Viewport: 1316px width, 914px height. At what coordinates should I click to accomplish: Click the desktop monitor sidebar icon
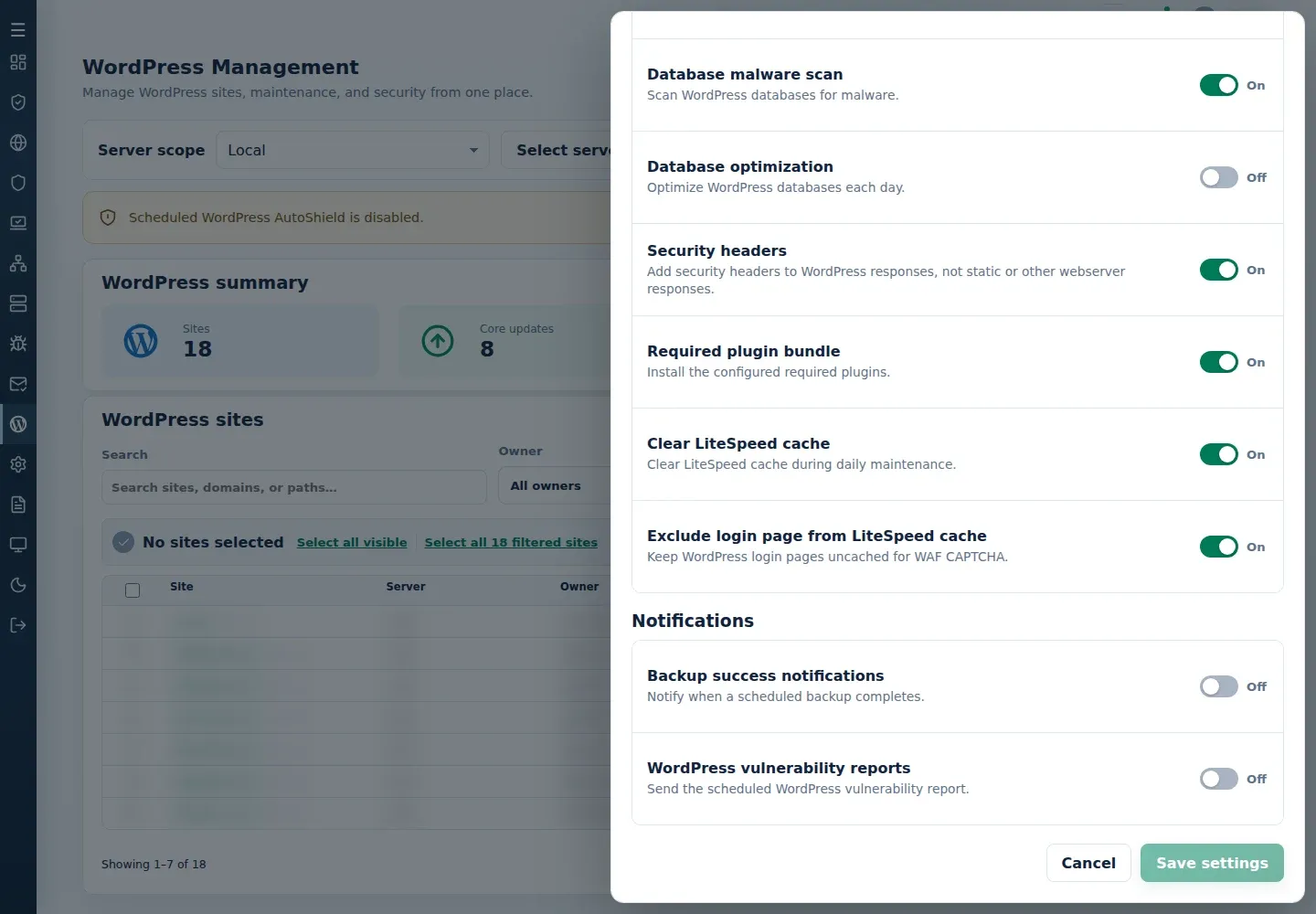(18, 545)
